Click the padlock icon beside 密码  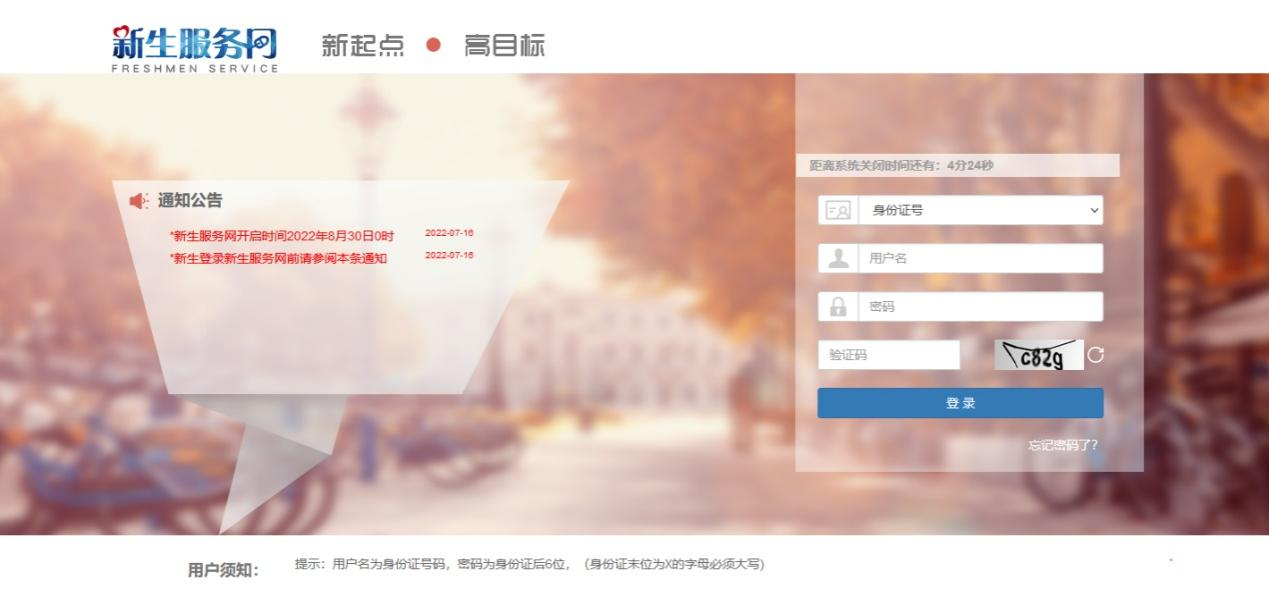[838, 306]
